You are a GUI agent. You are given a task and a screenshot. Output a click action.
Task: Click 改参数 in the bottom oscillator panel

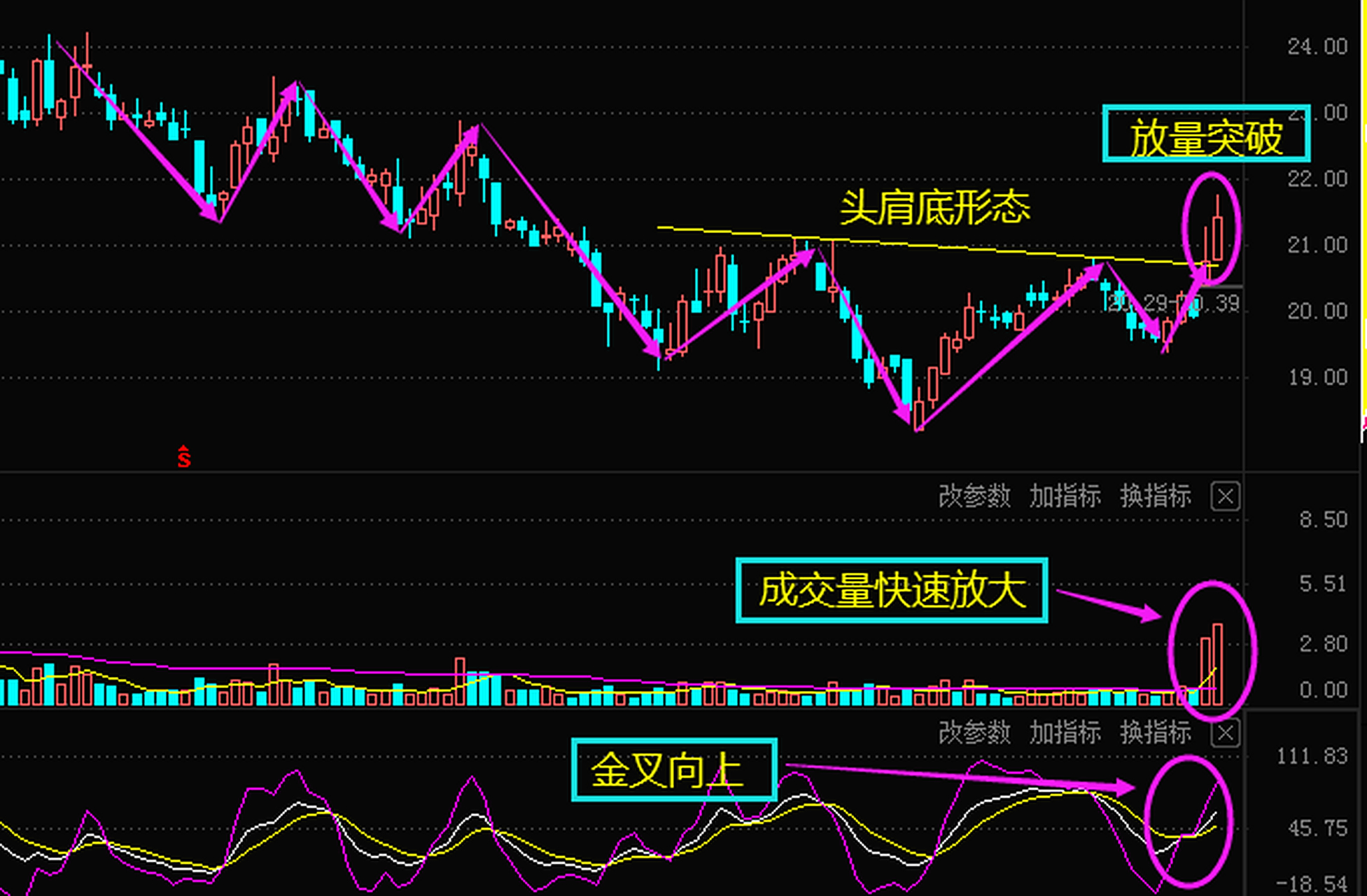974,733
